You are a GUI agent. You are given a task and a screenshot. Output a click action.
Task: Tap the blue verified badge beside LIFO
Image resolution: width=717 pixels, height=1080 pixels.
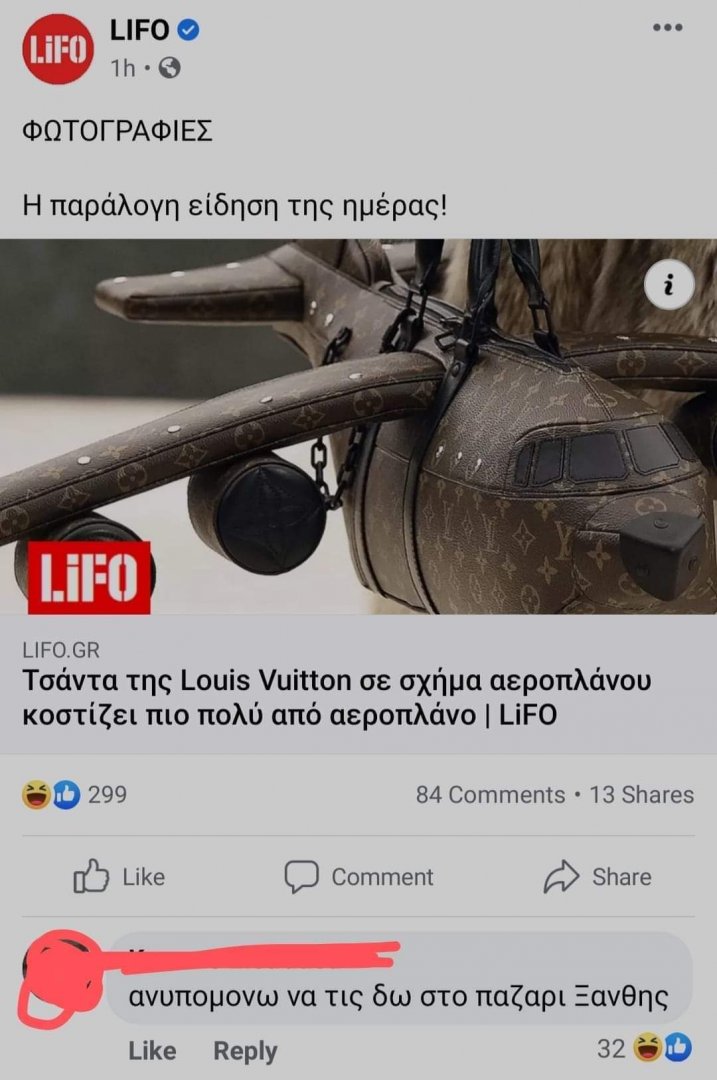pyautogui.click(x=188, y=30)
